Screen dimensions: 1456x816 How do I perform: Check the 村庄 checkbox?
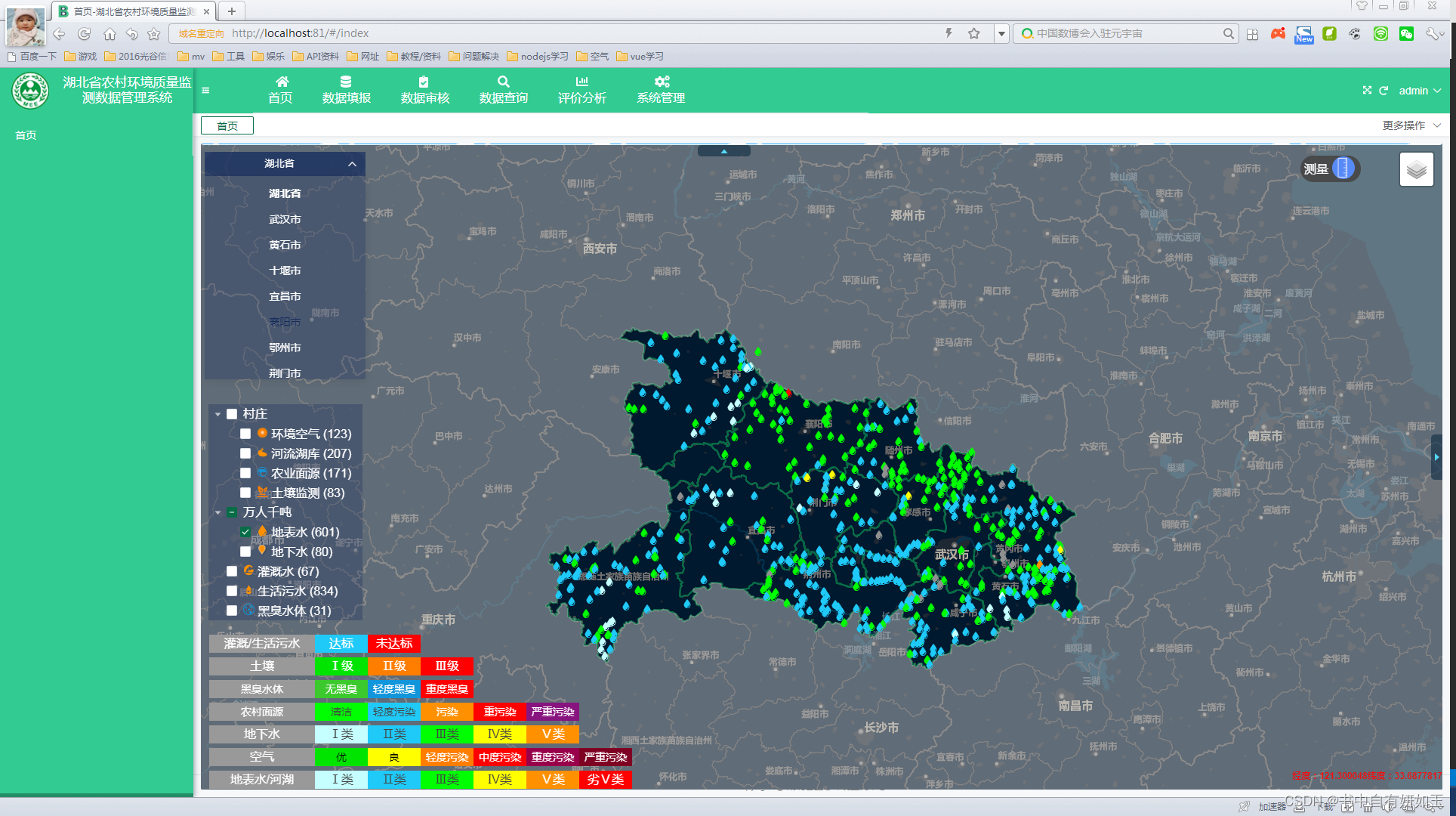232,414
